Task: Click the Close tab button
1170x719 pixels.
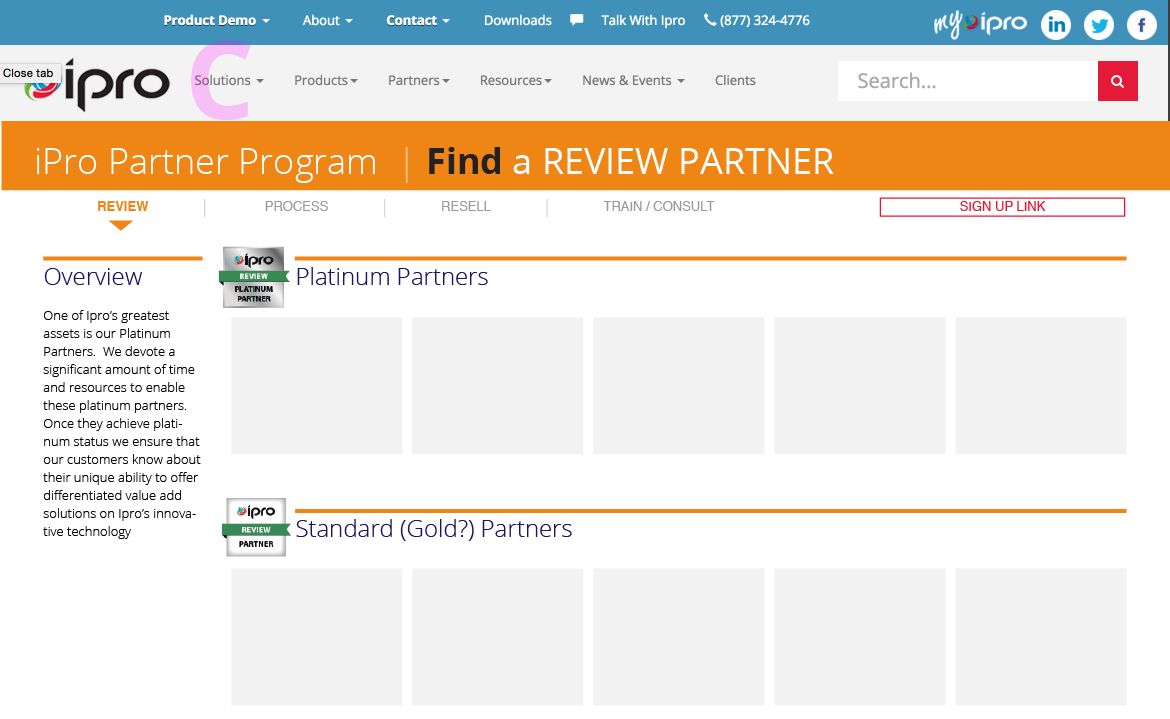Action: (28, 73)
